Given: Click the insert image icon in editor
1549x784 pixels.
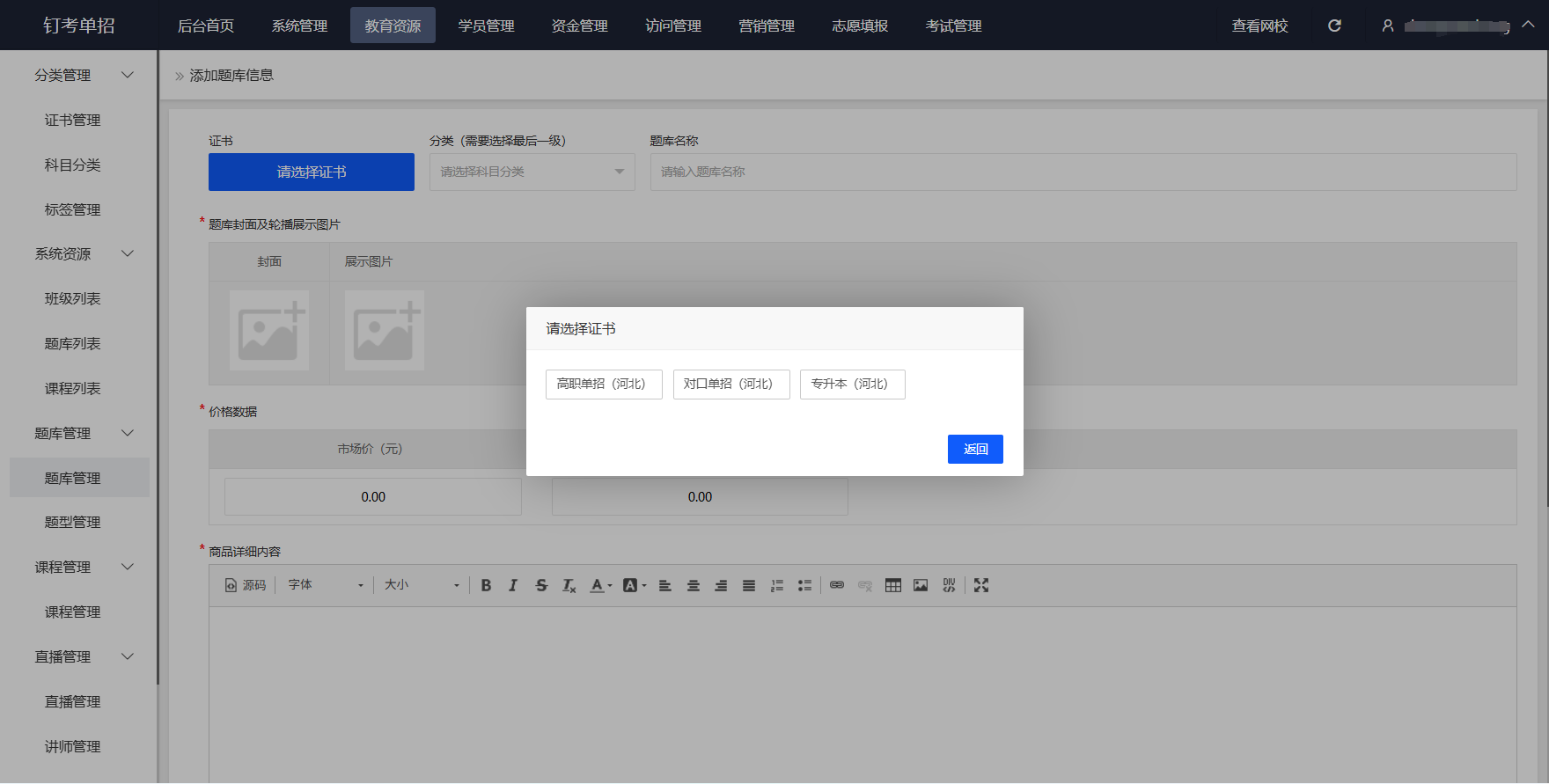Looking at the screenshot, I should 921,585.
